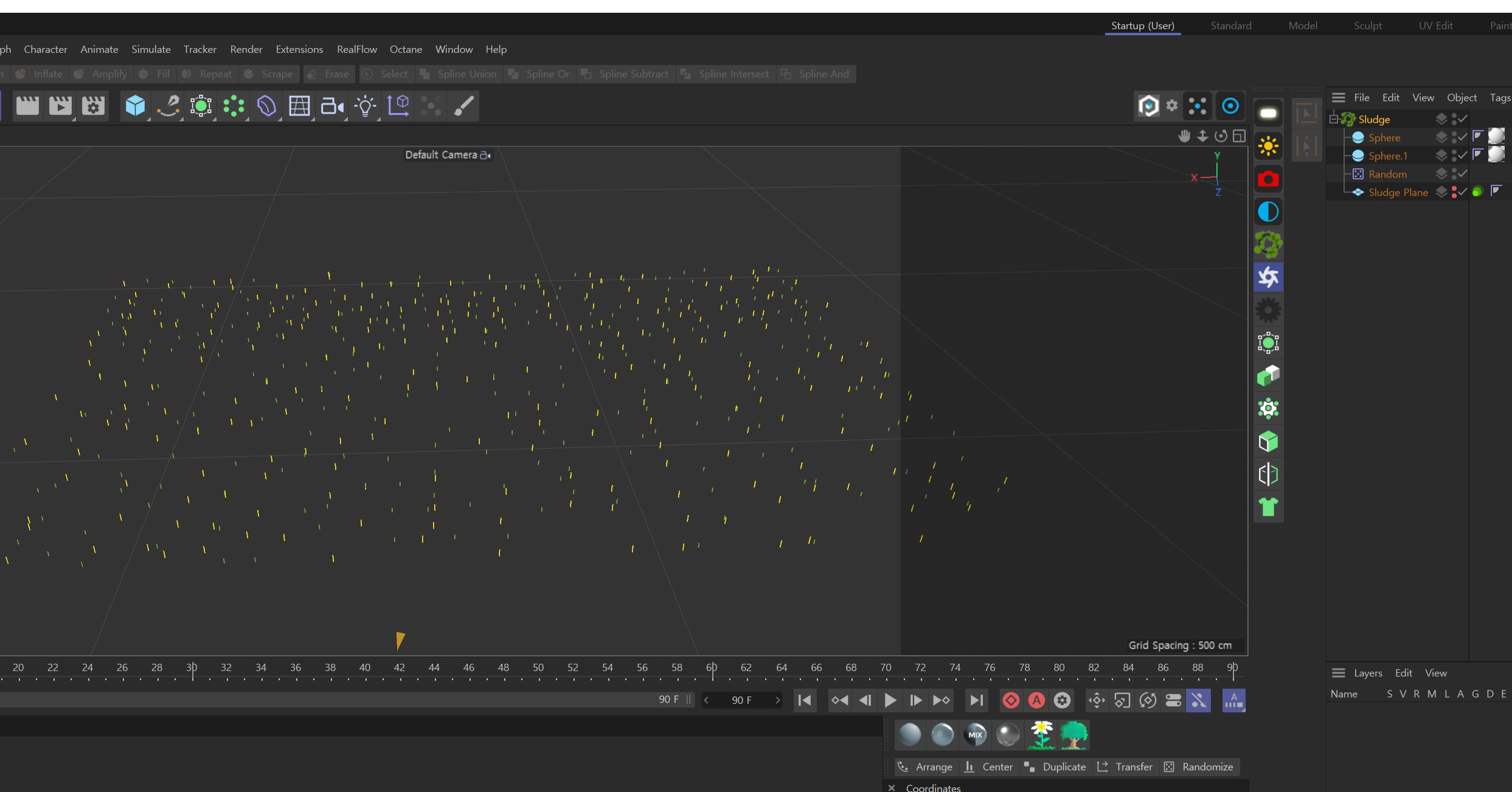Click the Octane live viewer blue circle icon
The image size is (1512, 792).
1230,106
